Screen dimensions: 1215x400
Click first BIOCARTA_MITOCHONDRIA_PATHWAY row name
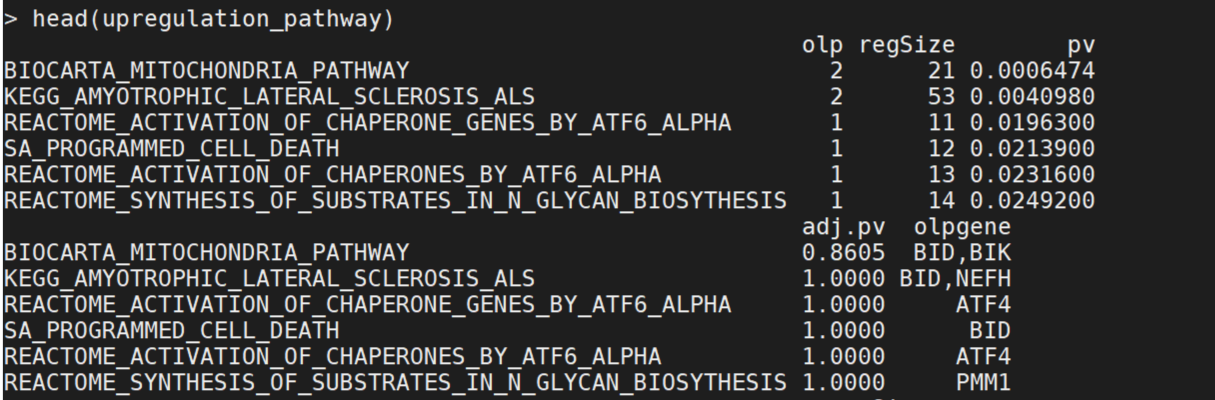coord(206,72)
